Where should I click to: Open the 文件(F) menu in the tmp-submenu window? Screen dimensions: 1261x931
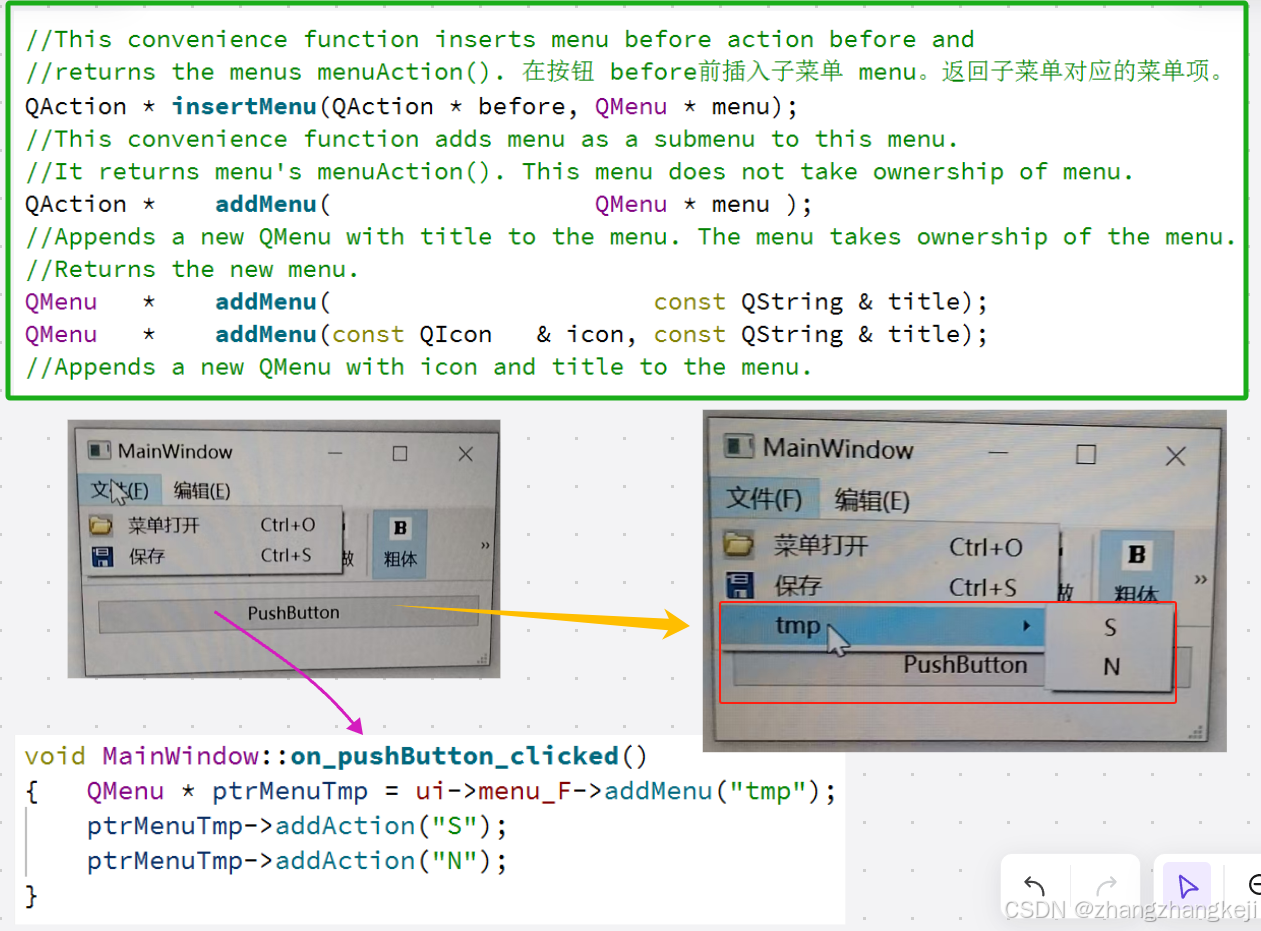click(x=764, y=498)
